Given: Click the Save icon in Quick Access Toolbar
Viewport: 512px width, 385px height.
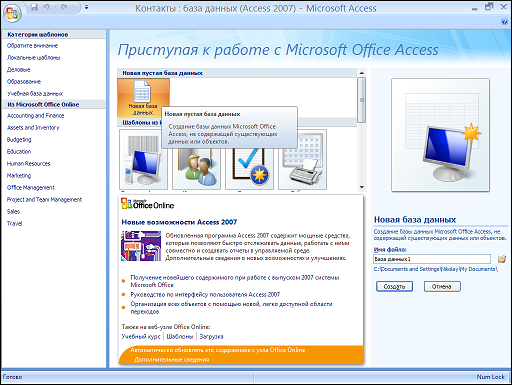Looking at the screenshot, I should (34, 7).
